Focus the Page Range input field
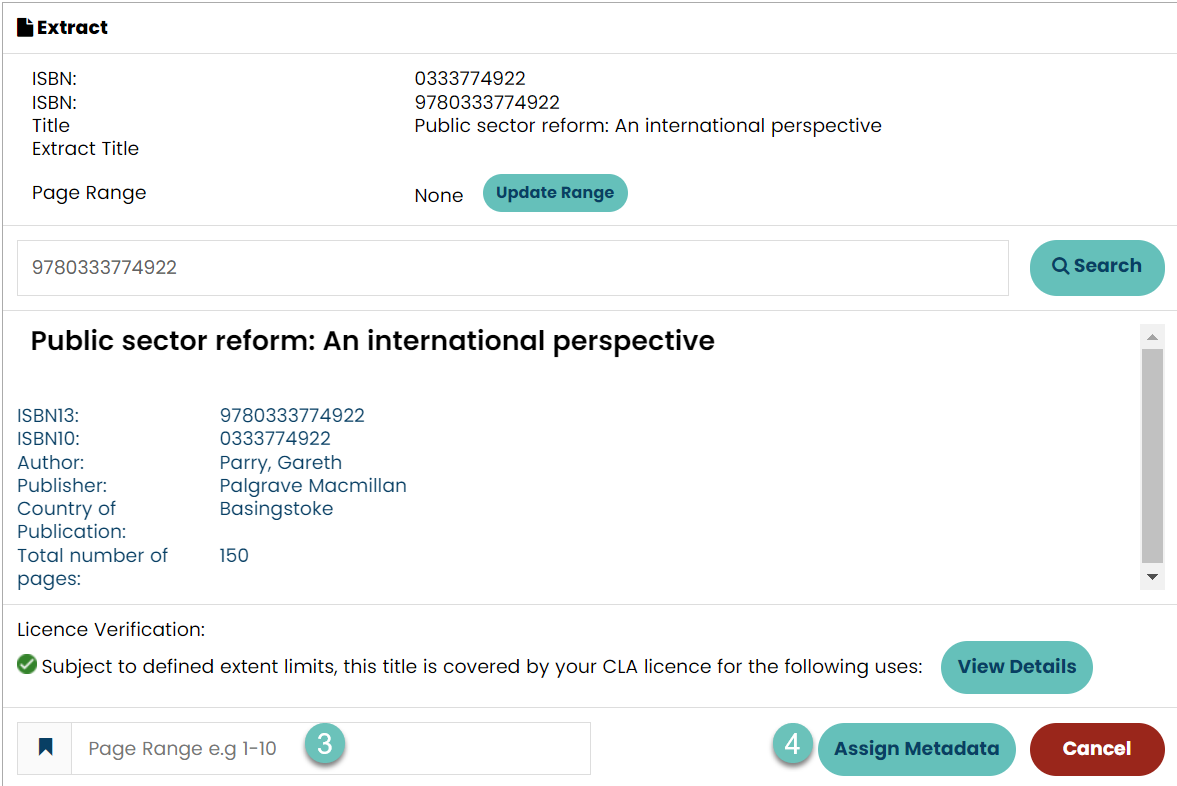This screenshot has height=786, width=1177. [x=330, y=748]
